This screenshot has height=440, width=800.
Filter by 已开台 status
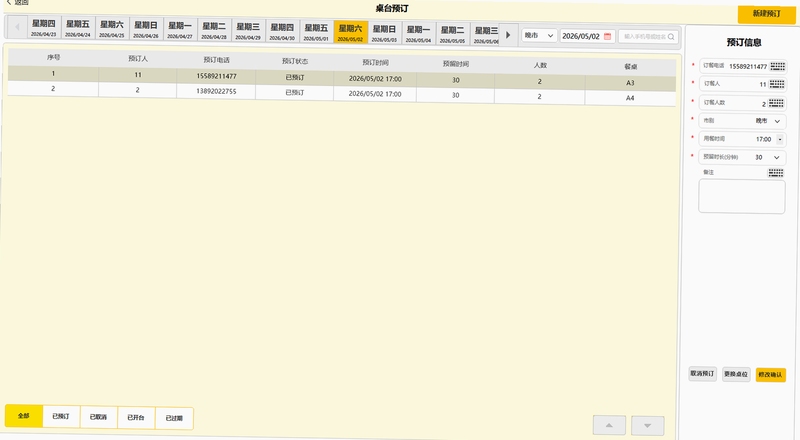click(136, 418)
